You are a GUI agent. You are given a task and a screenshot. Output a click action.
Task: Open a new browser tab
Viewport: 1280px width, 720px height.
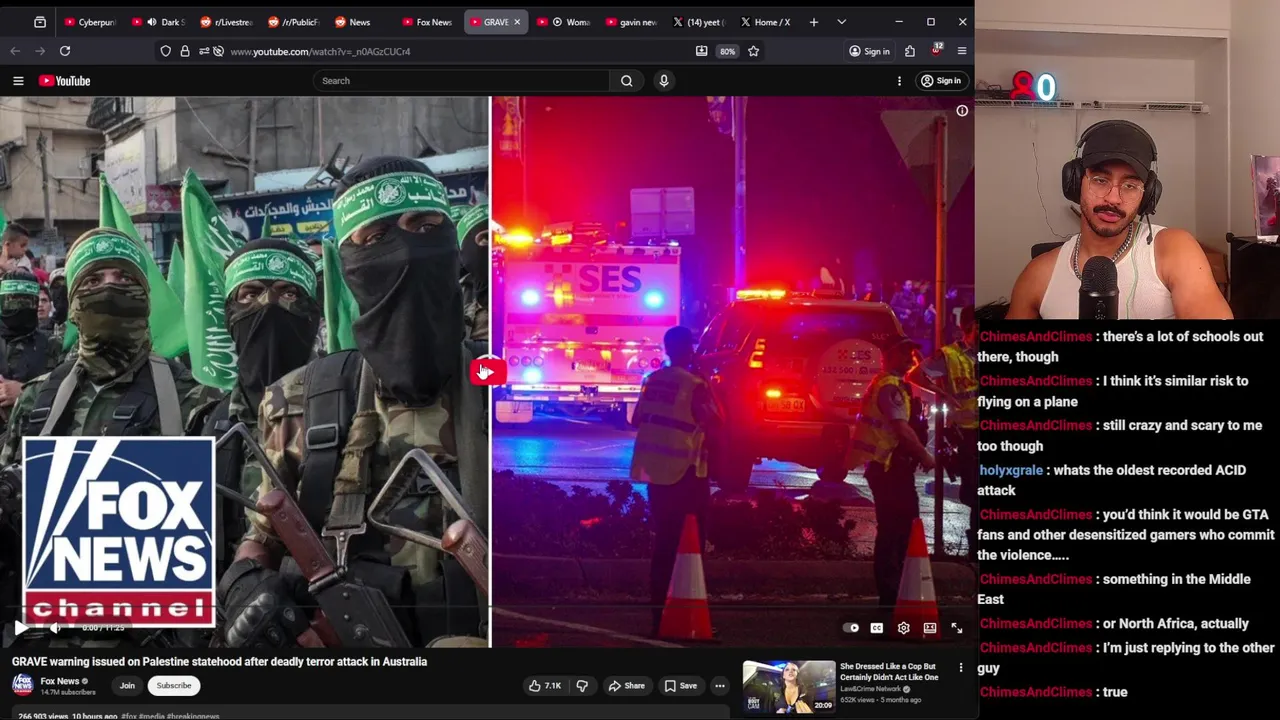(x=814, y=22)
